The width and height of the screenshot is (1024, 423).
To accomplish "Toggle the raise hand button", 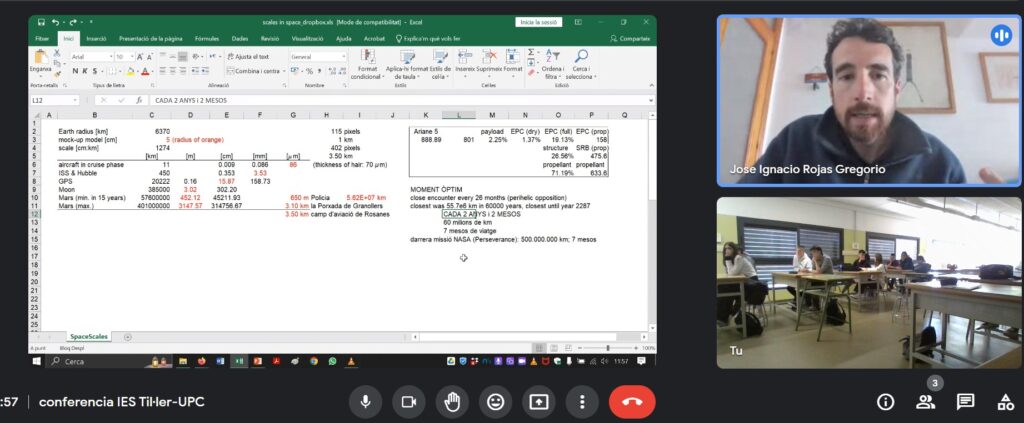I will pos(452,401).
